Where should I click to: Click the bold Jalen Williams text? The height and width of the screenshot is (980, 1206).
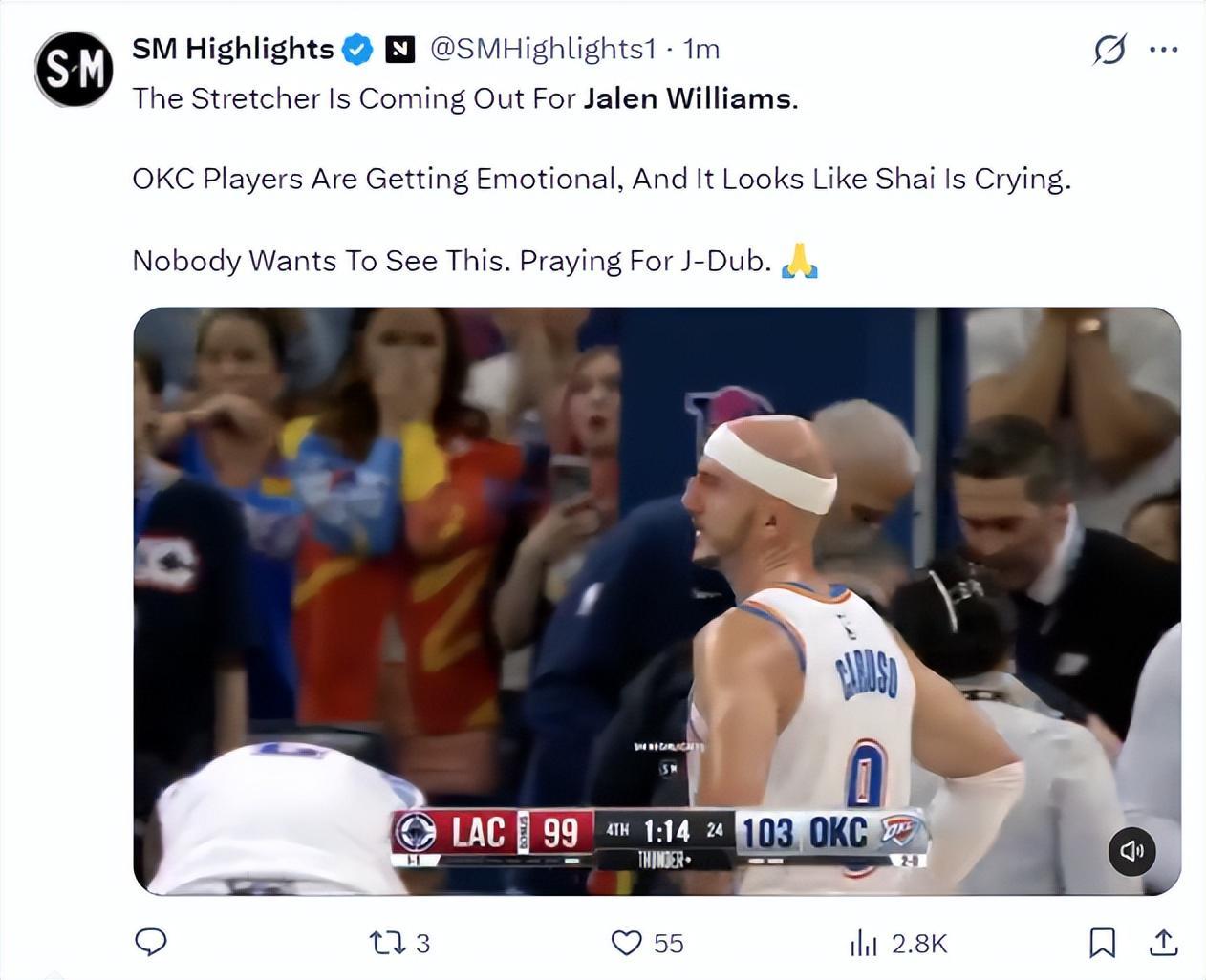point(687,98)
